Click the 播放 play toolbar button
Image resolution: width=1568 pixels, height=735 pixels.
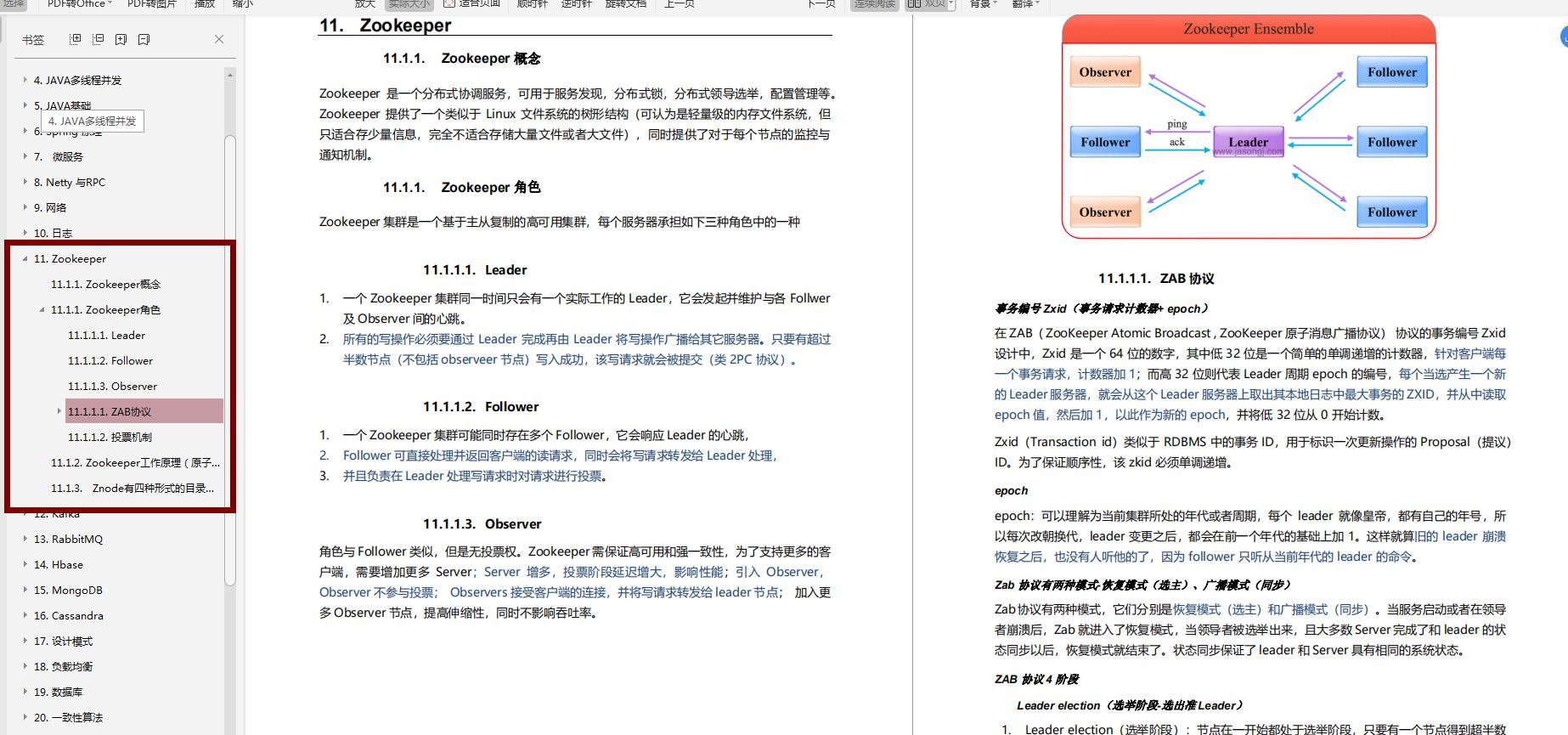click(x=205, y=3)
